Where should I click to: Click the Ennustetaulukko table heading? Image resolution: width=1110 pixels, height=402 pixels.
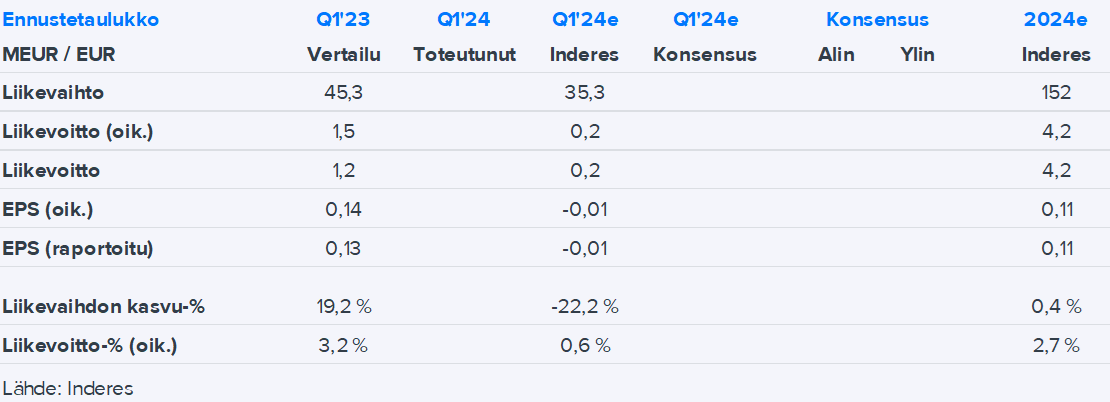(x=80, y=19)
